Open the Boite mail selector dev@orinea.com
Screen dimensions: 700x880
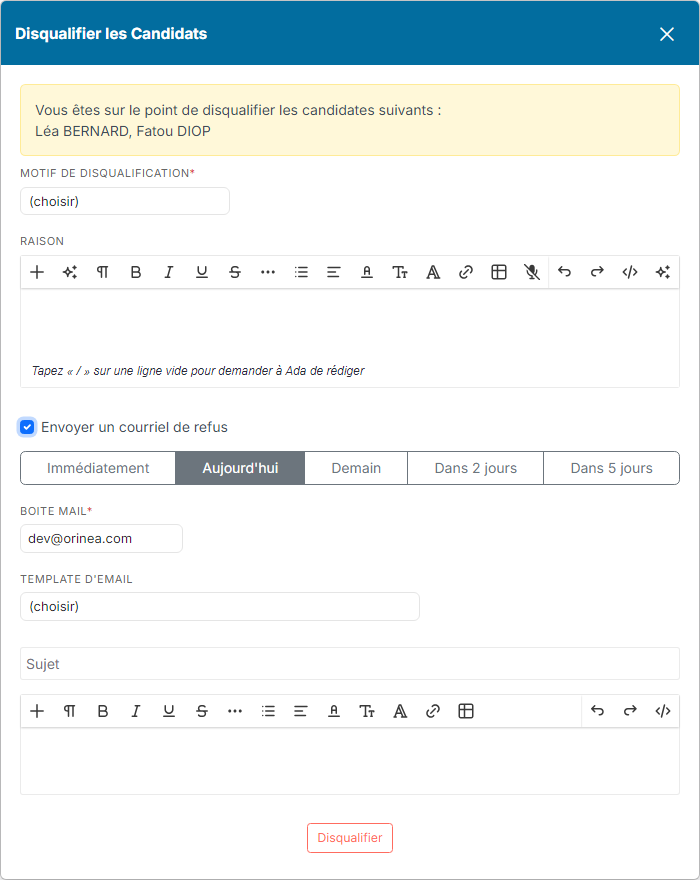tap(102, 539)
